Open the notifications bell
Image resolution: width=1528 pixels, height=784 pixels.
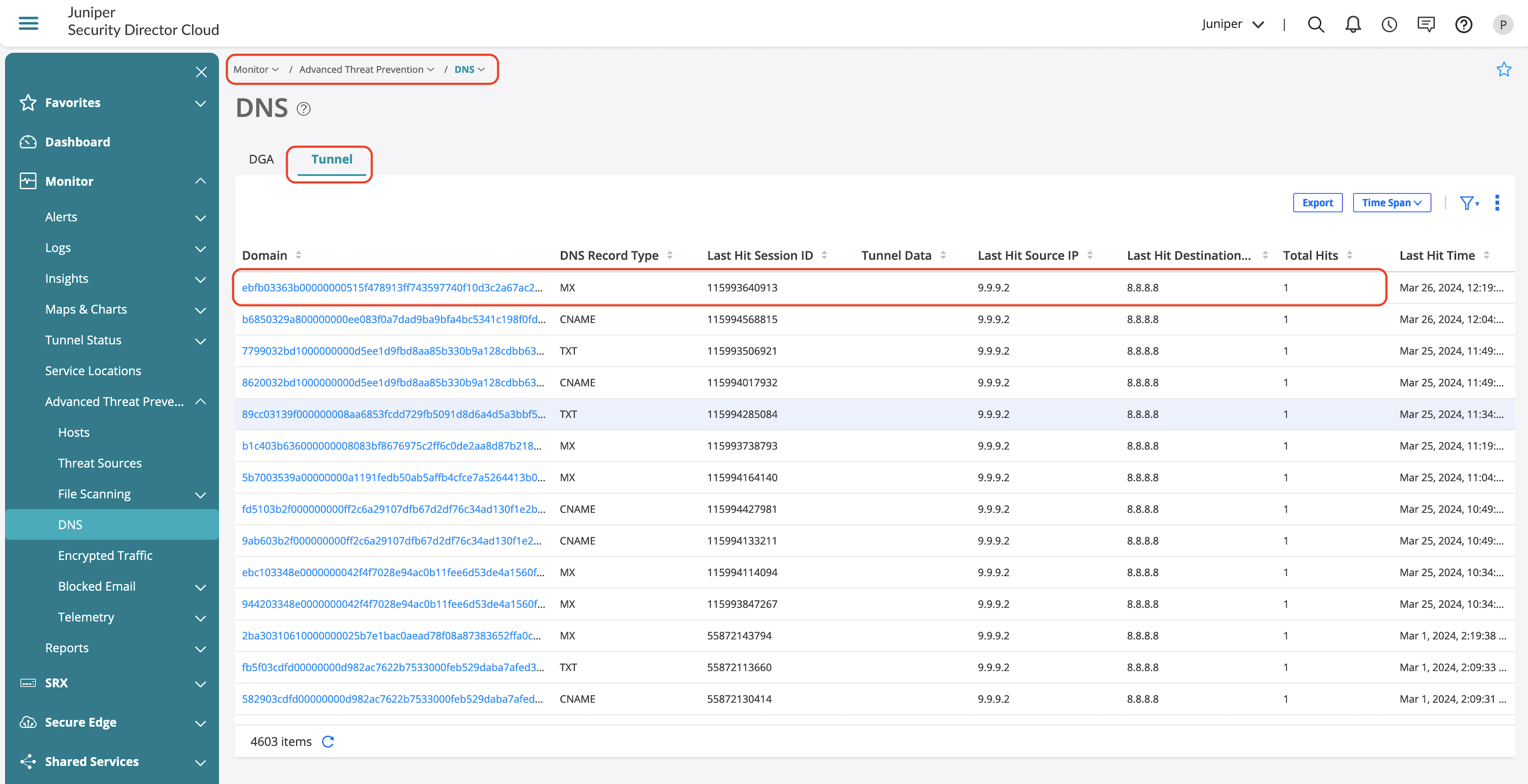[1353, 24]
